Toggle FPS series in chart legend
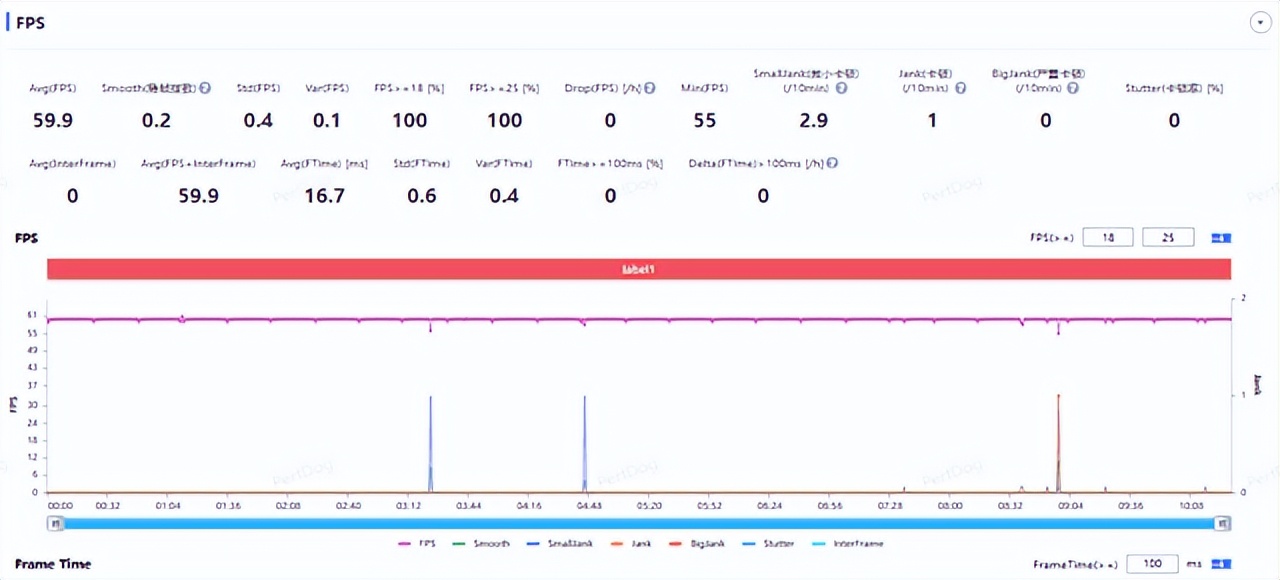The height and width of the screenshot is (580, 1280). pyautogui.click(x=418, y=544)
